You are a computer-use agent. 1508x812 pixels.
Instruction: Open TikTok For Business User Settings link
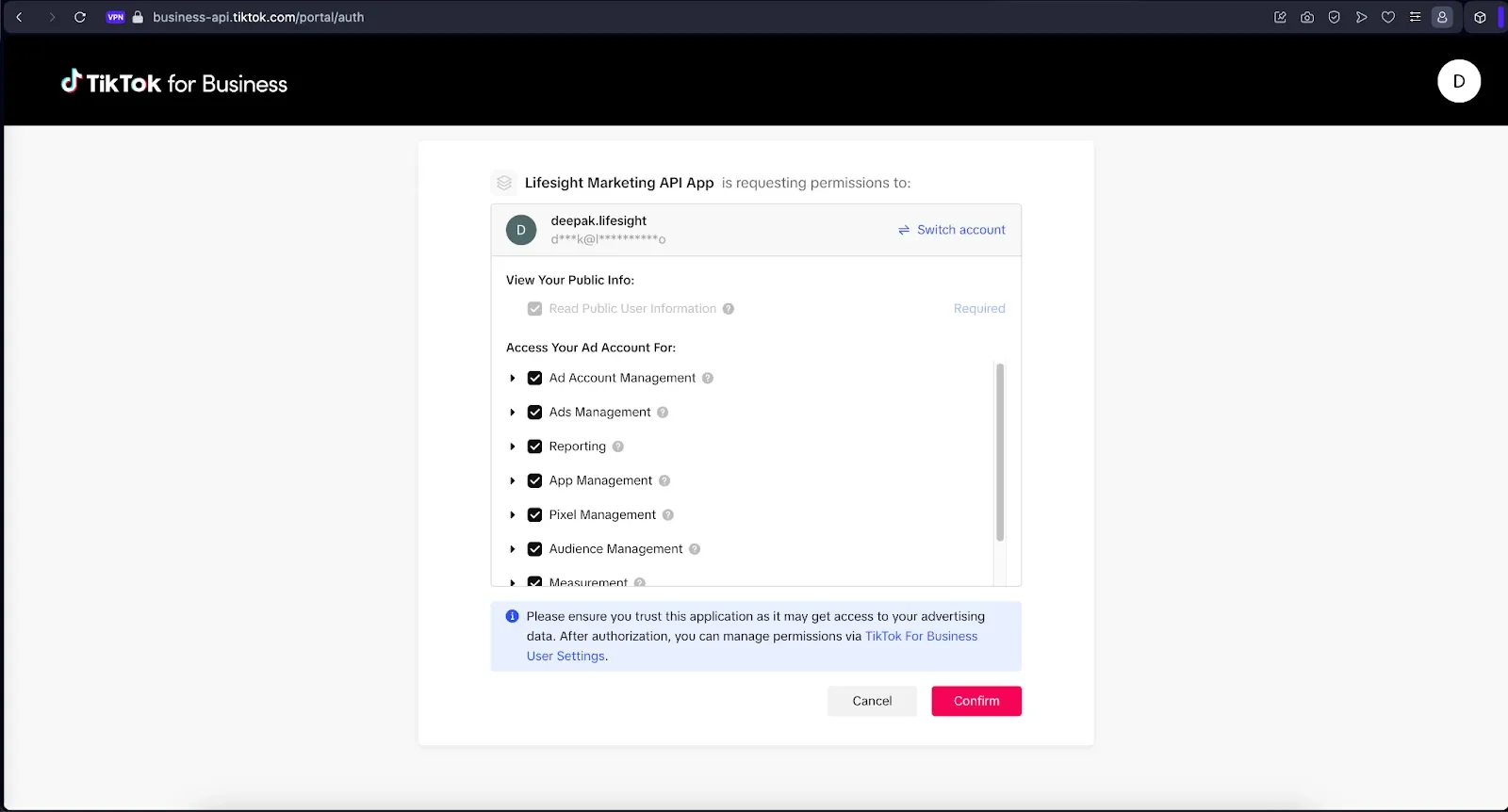[752, 646]
